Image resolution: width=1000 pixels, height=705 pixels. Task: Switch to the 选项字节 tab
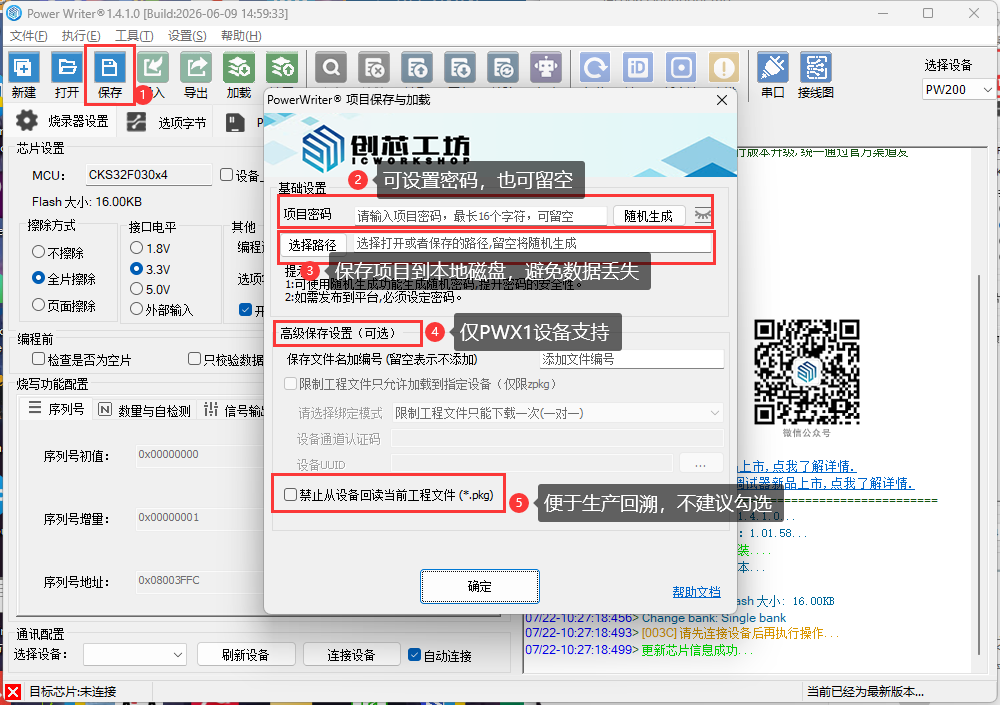pos(167,122)
